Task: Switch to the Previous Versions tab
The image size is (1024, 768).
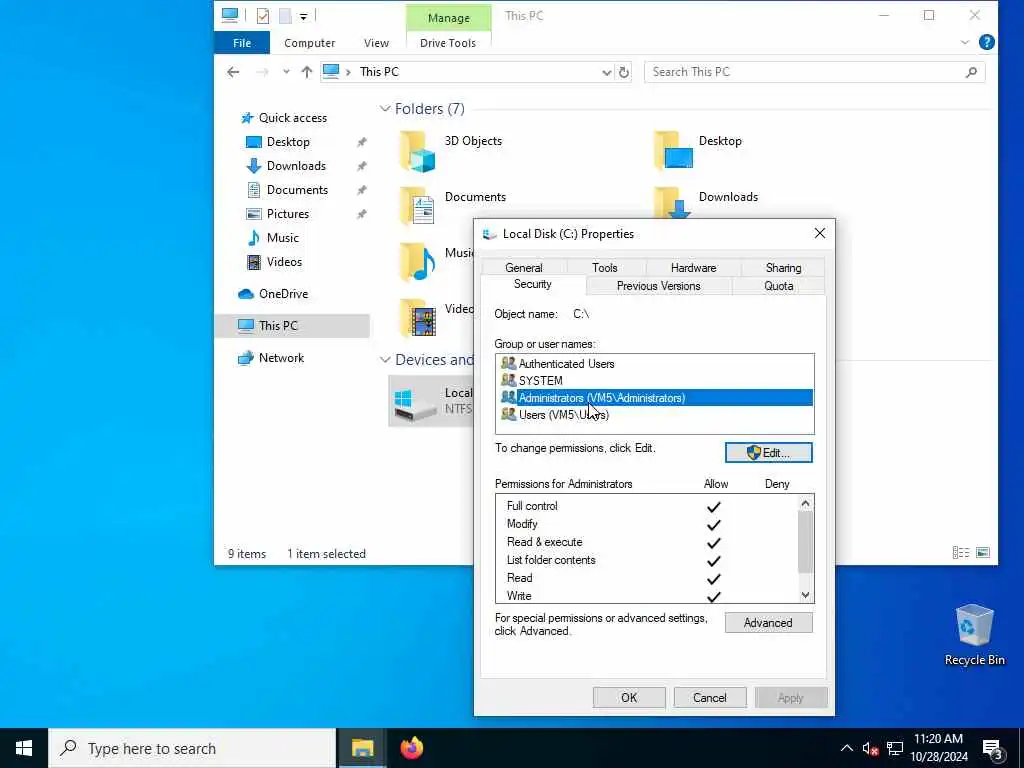Action: tap(658, 286)
